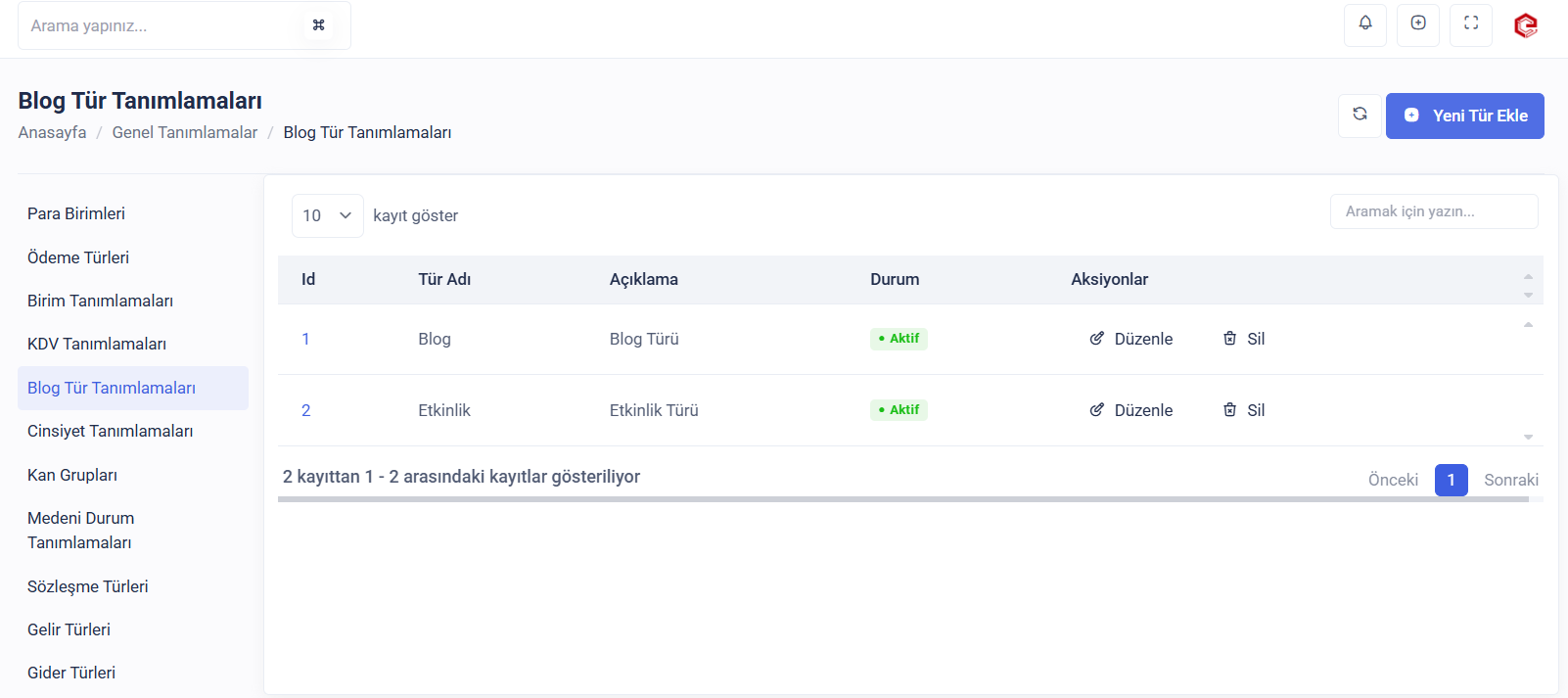Click trash icon for Etkinlik row
This screenshot has width=1568, height=698.
pos(1229,410)
